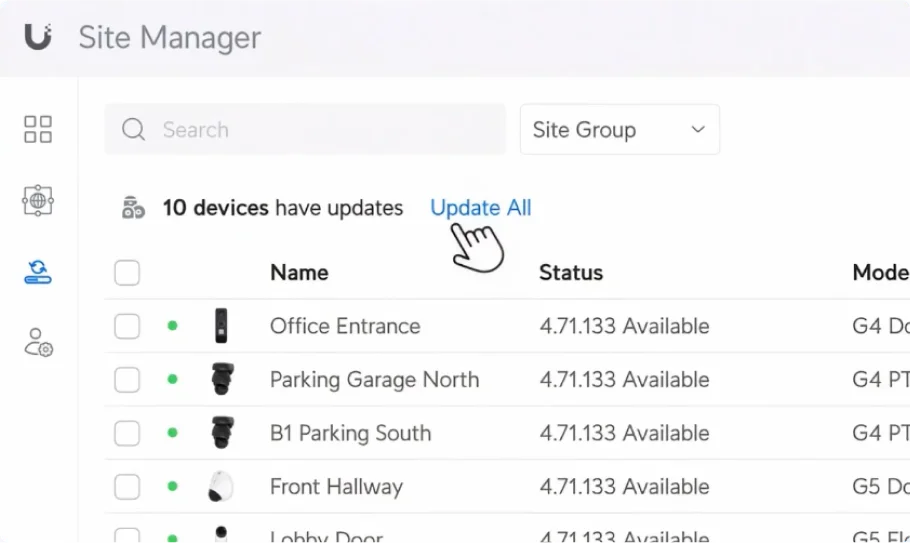
Task: Click the Office Entrance green status dot
Action: (x=172, y=326)
